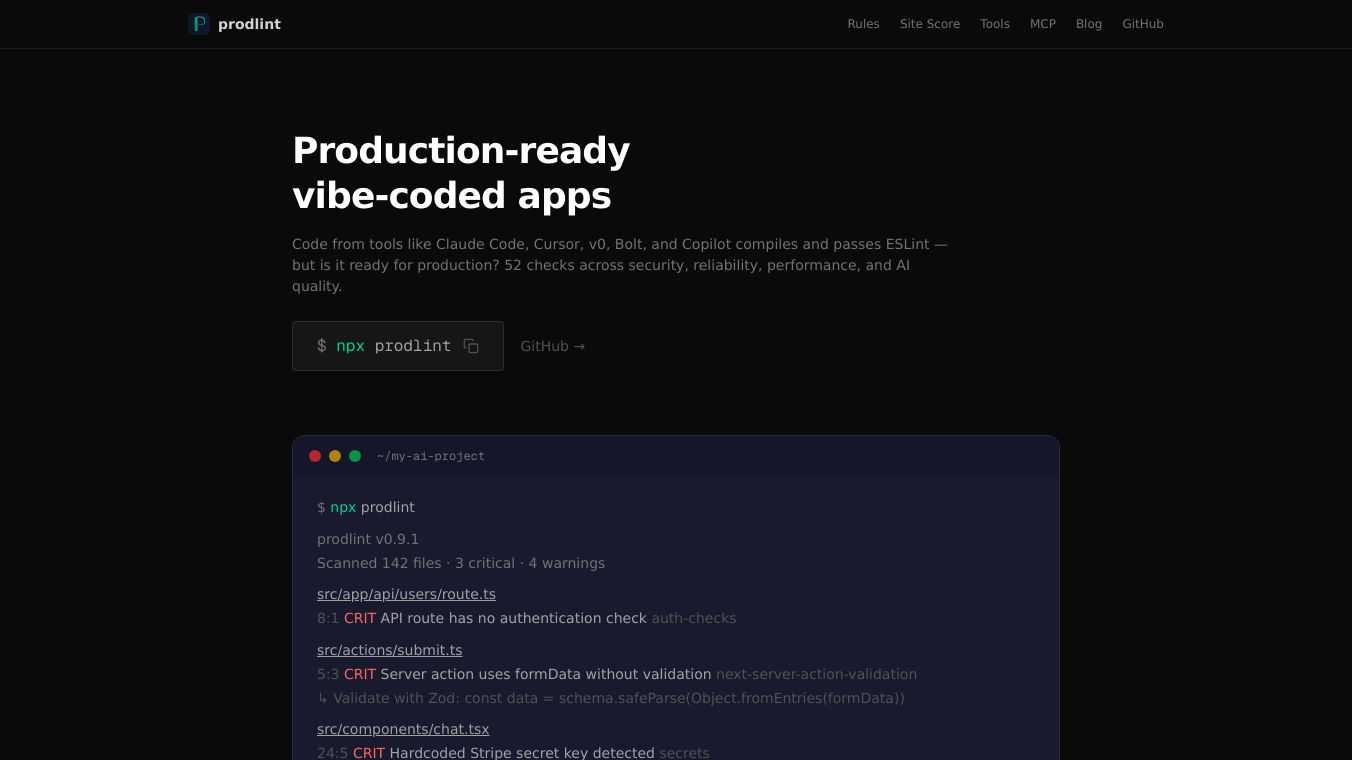Click the prodlint logo icon
Image resolution: width=1352 pixels, height=760 pixels.
199,24
